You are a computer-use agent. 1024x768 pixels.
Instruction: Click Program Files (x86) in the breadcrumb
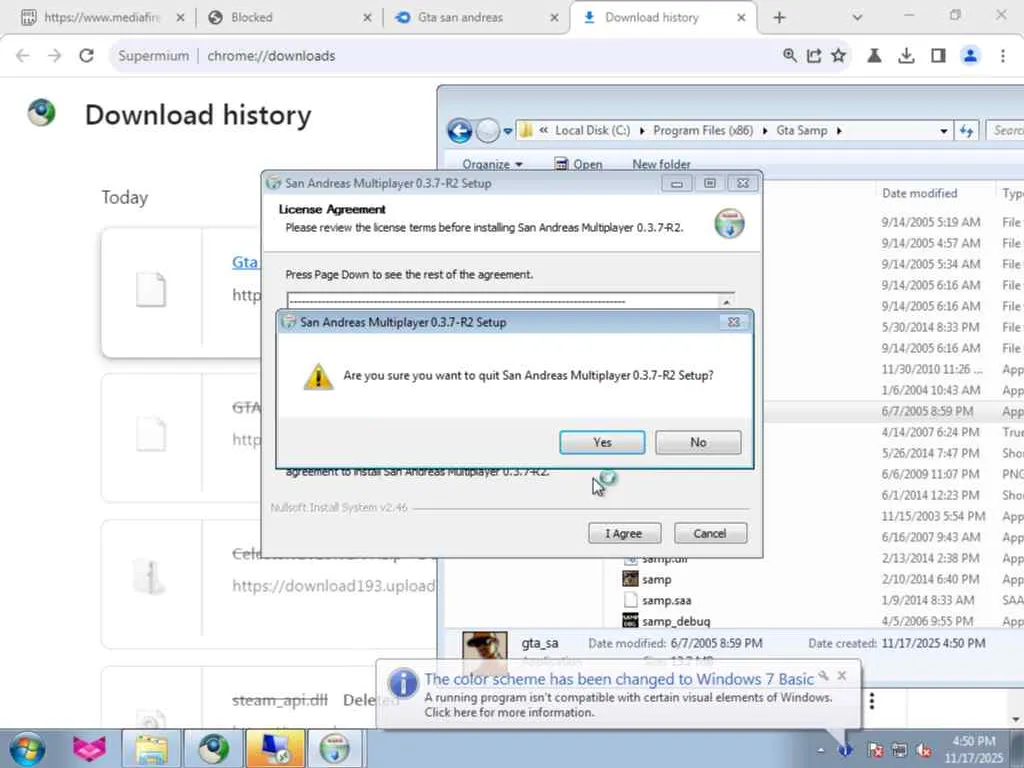click(703, 131)
